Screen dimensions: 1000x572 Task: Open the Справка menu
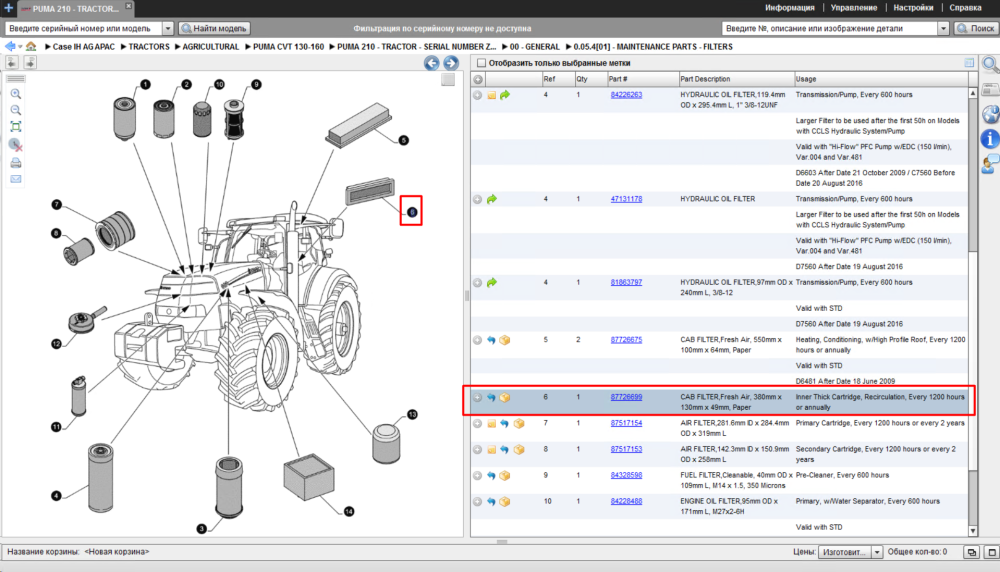[x=966, y=8]
